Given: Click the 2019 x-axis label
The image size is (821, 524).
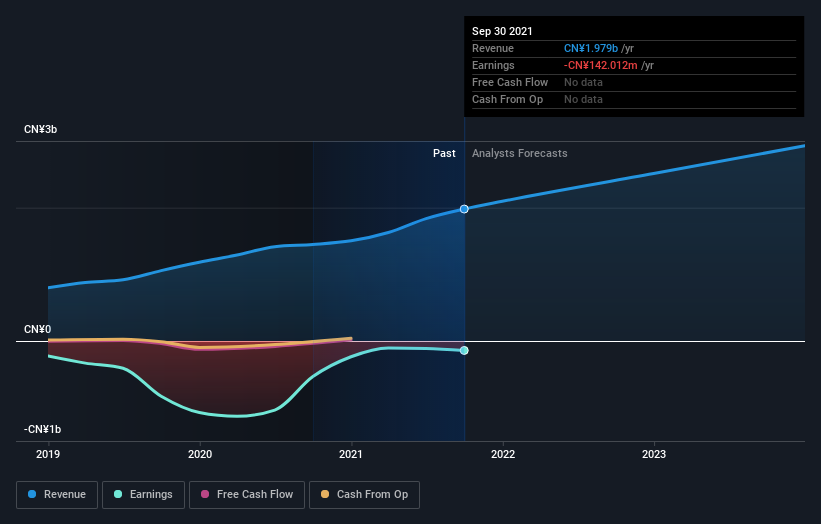Looking at the screenshot, I should [48, 454].
